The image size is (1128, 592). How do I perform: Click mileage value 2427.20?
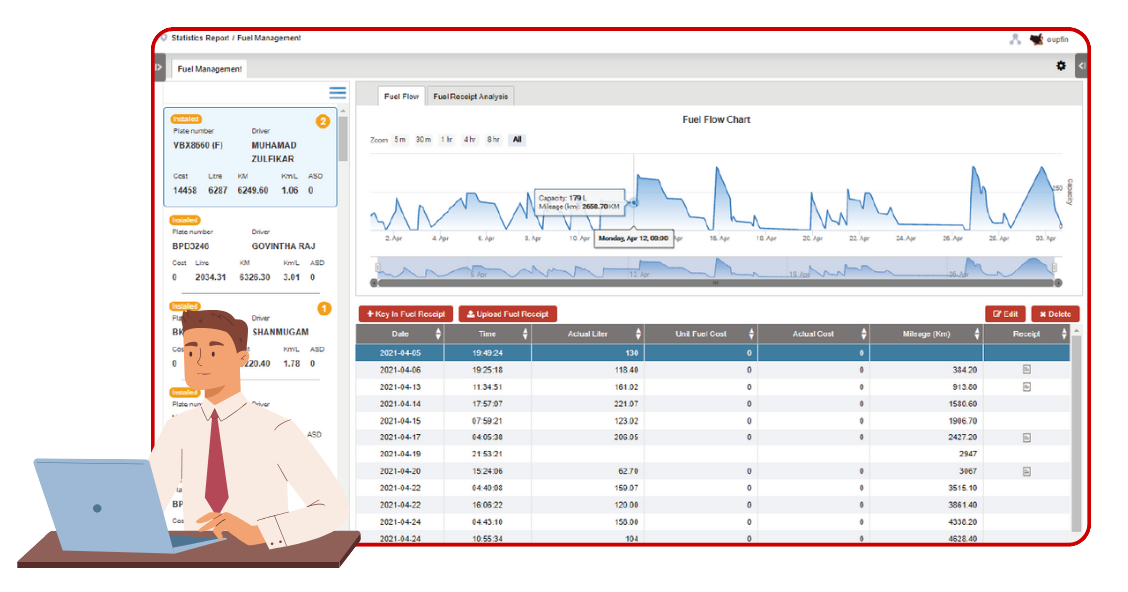[x=963, y=437]
